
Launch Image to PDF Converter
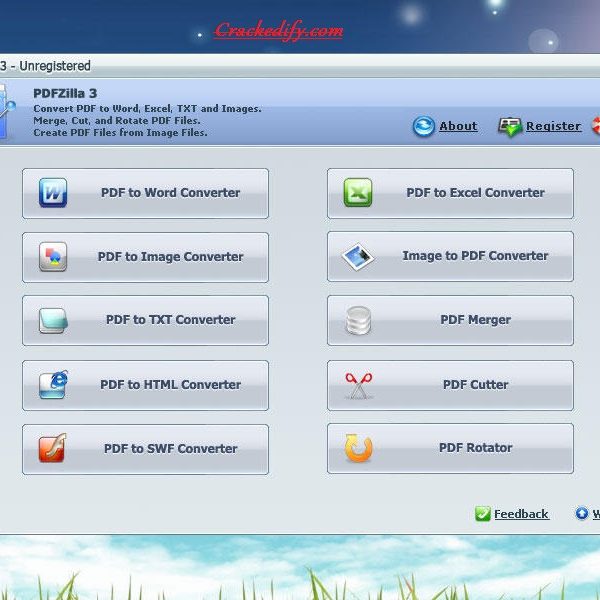click(450, 257)
